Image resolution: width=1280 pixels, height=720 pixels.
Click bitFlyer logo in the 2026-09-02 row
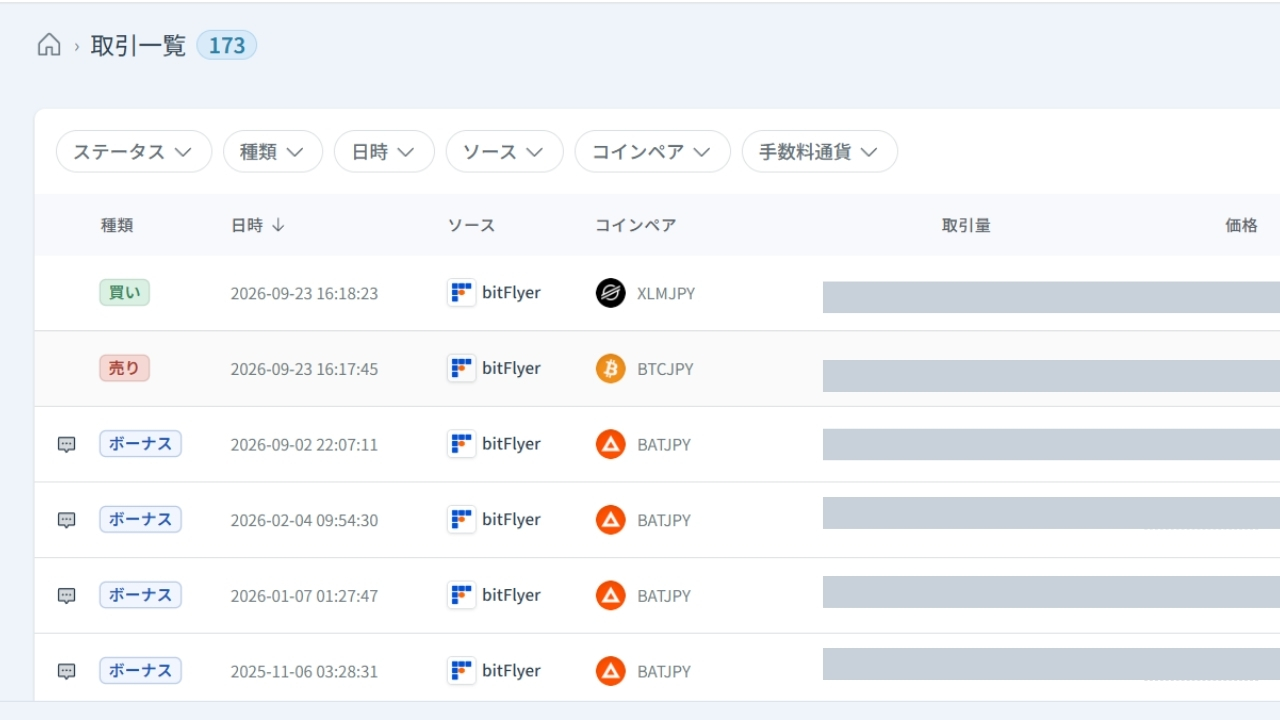click(x=461, y=444)
